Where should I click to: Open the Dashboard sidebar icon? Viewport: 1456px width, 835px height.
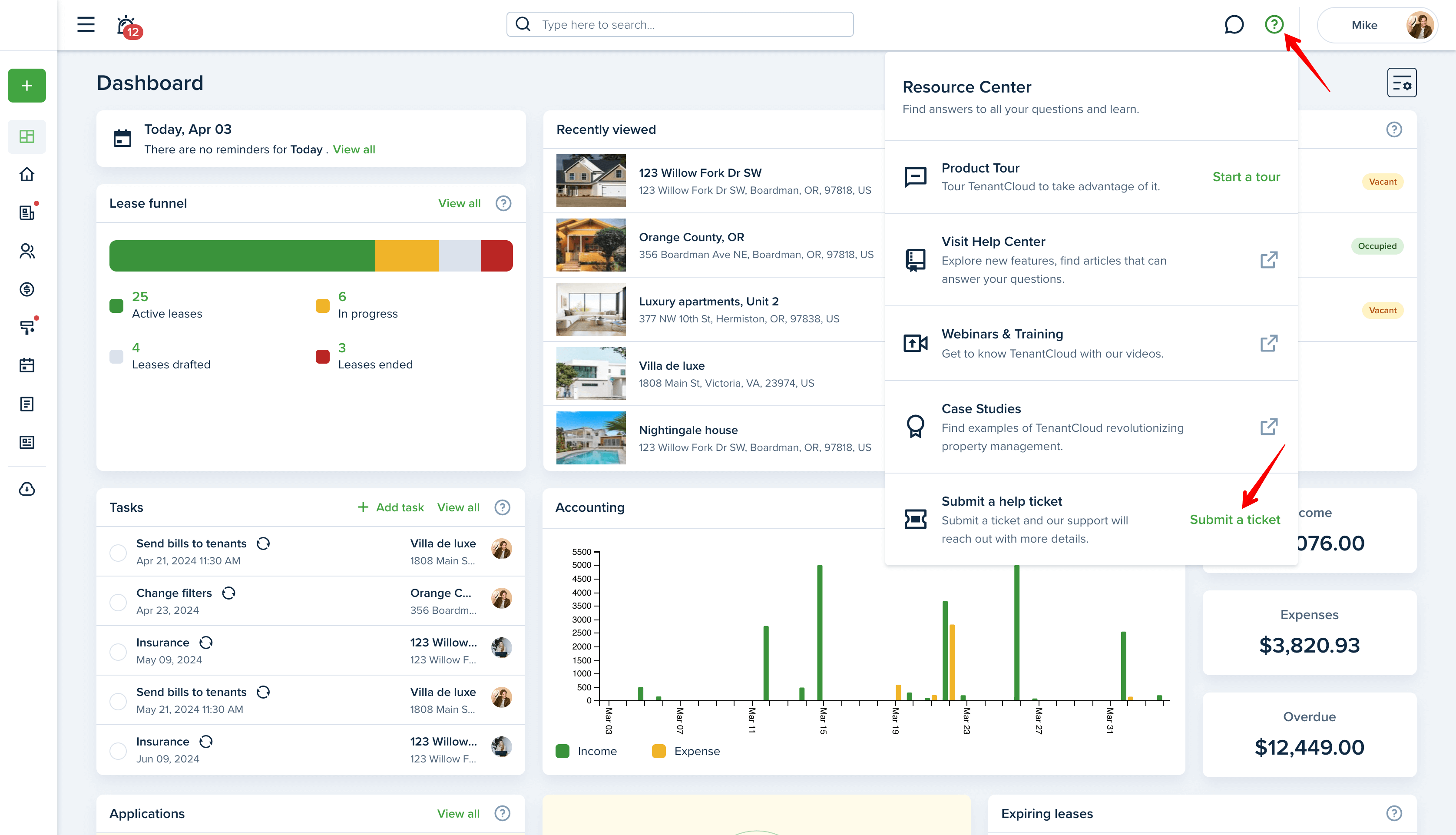[26, 136]
